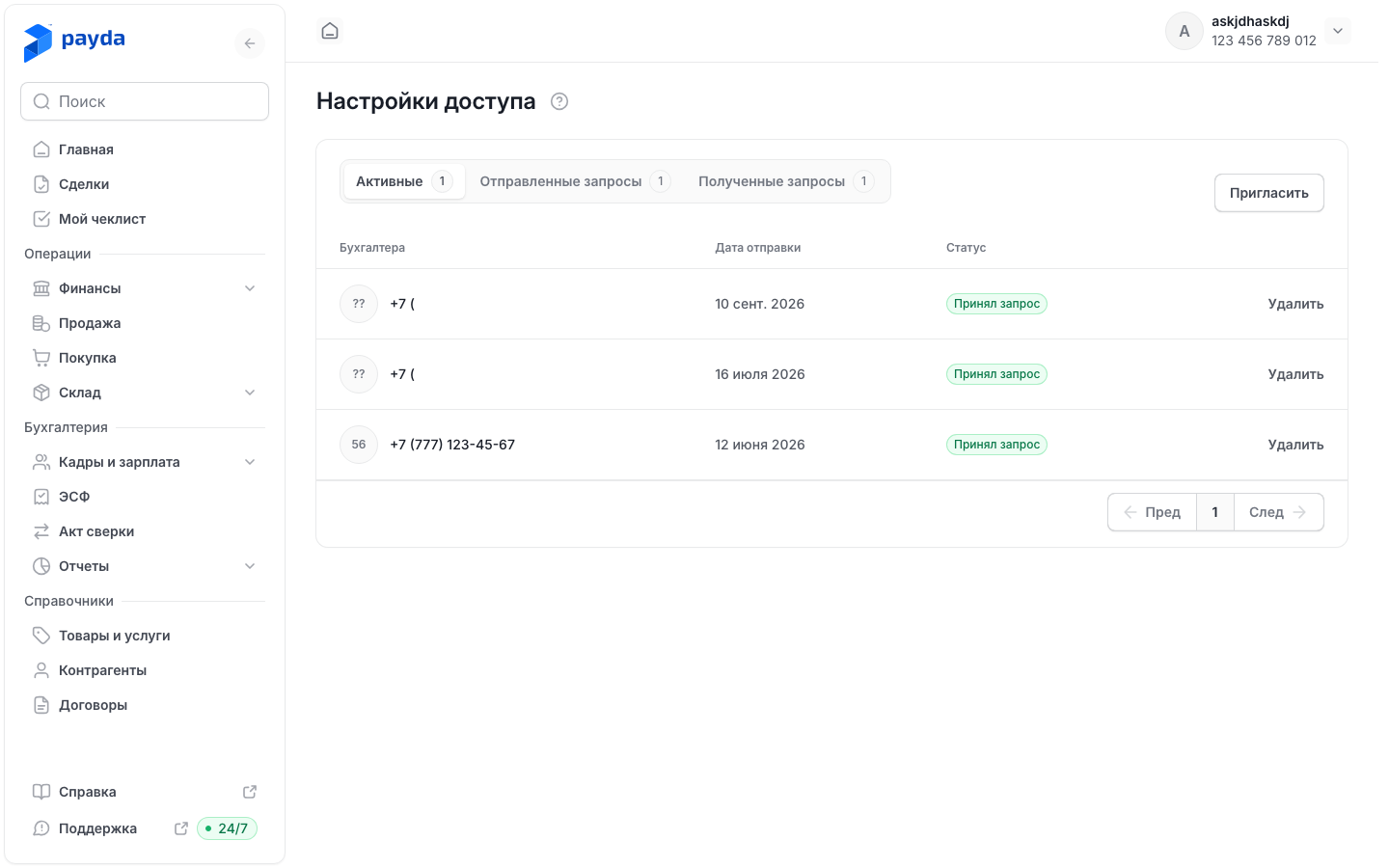
Task: Click the Продажа icon
Action: (41, 323)
